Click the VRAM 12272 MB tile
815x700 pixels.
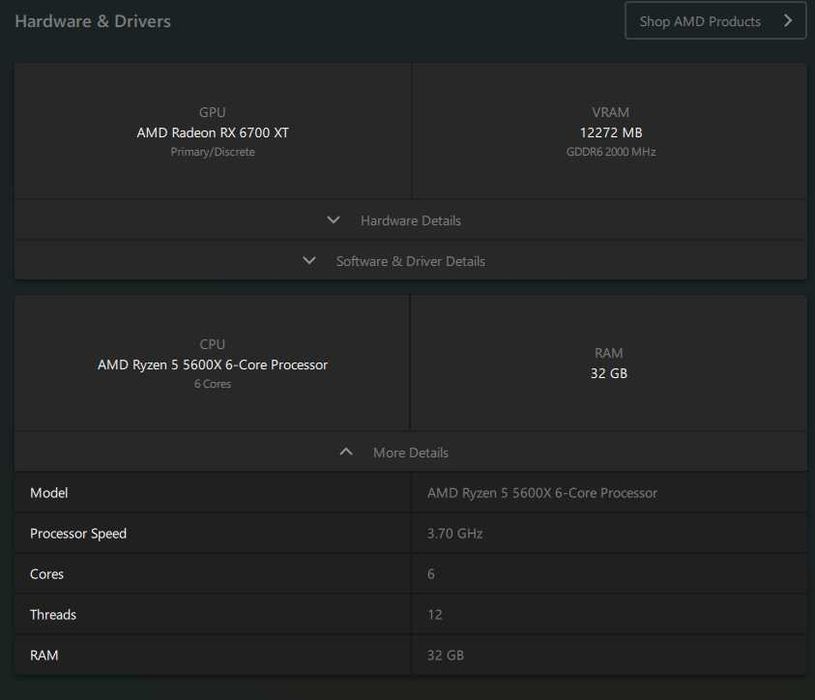[610, 132]
